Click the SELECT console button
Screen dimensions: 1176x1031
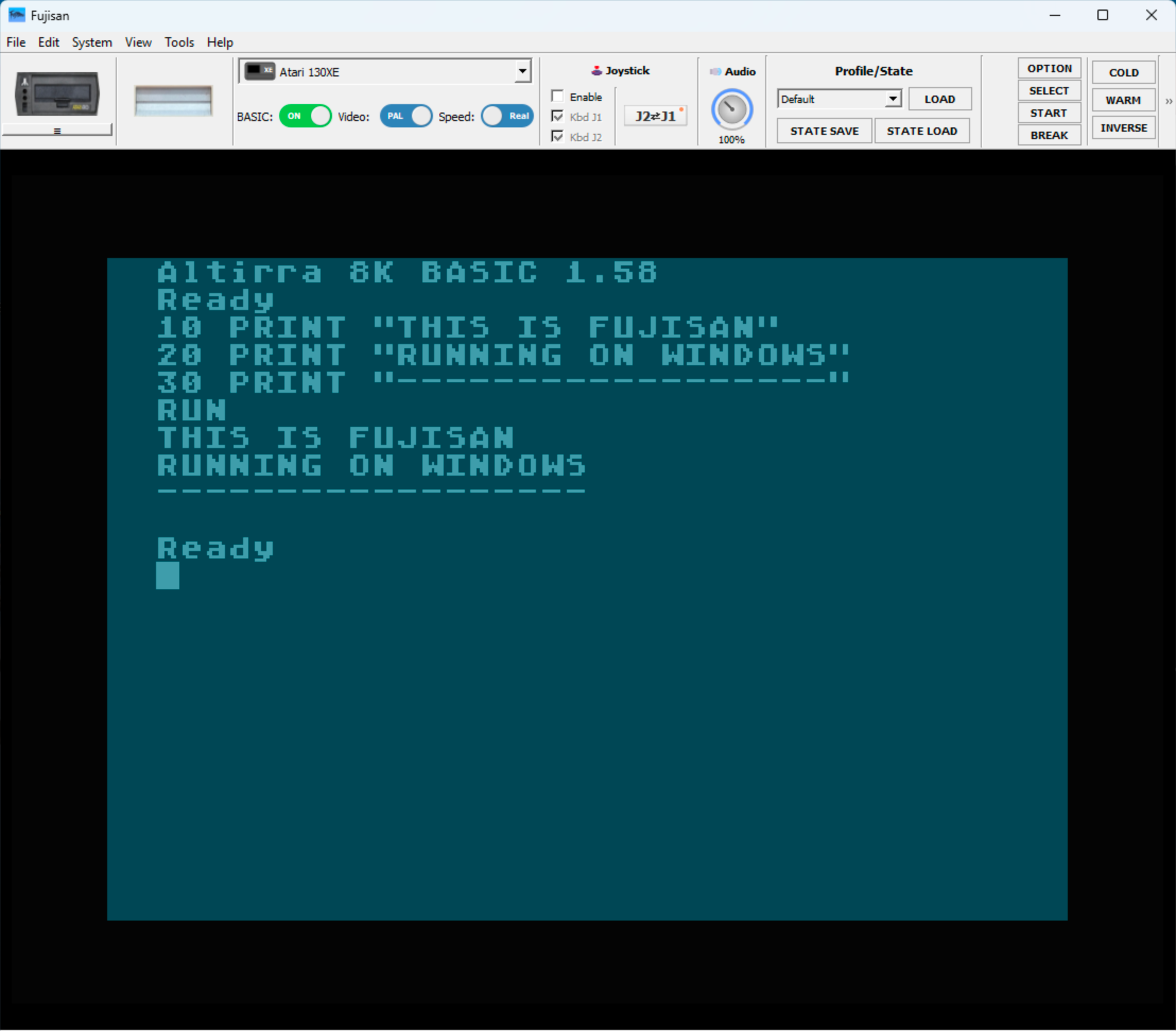[1049, 91]
